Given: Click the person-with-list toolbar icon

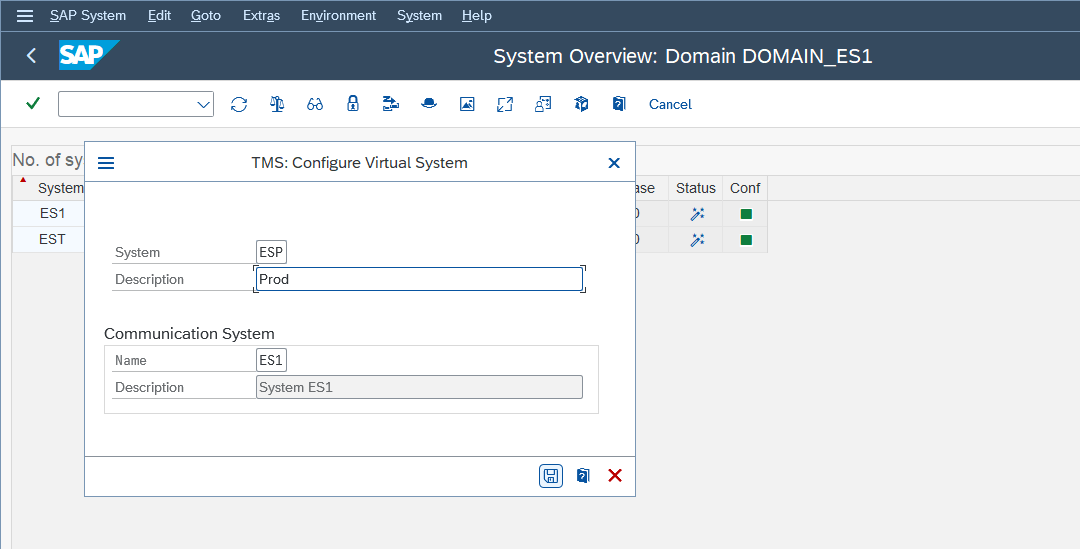Looking at the screenshot, I should pos(543,104).
